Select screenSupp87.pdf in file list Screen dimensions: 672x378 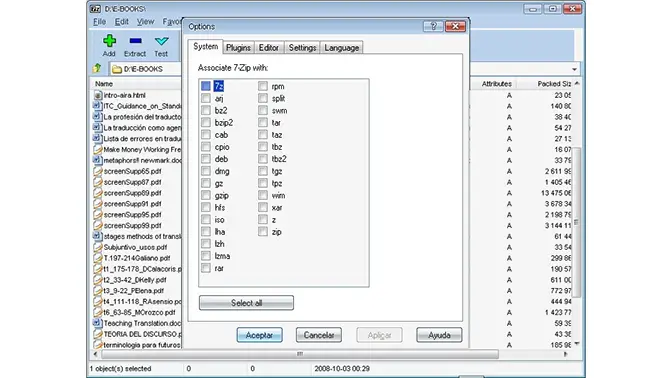(x=132, y=182)
